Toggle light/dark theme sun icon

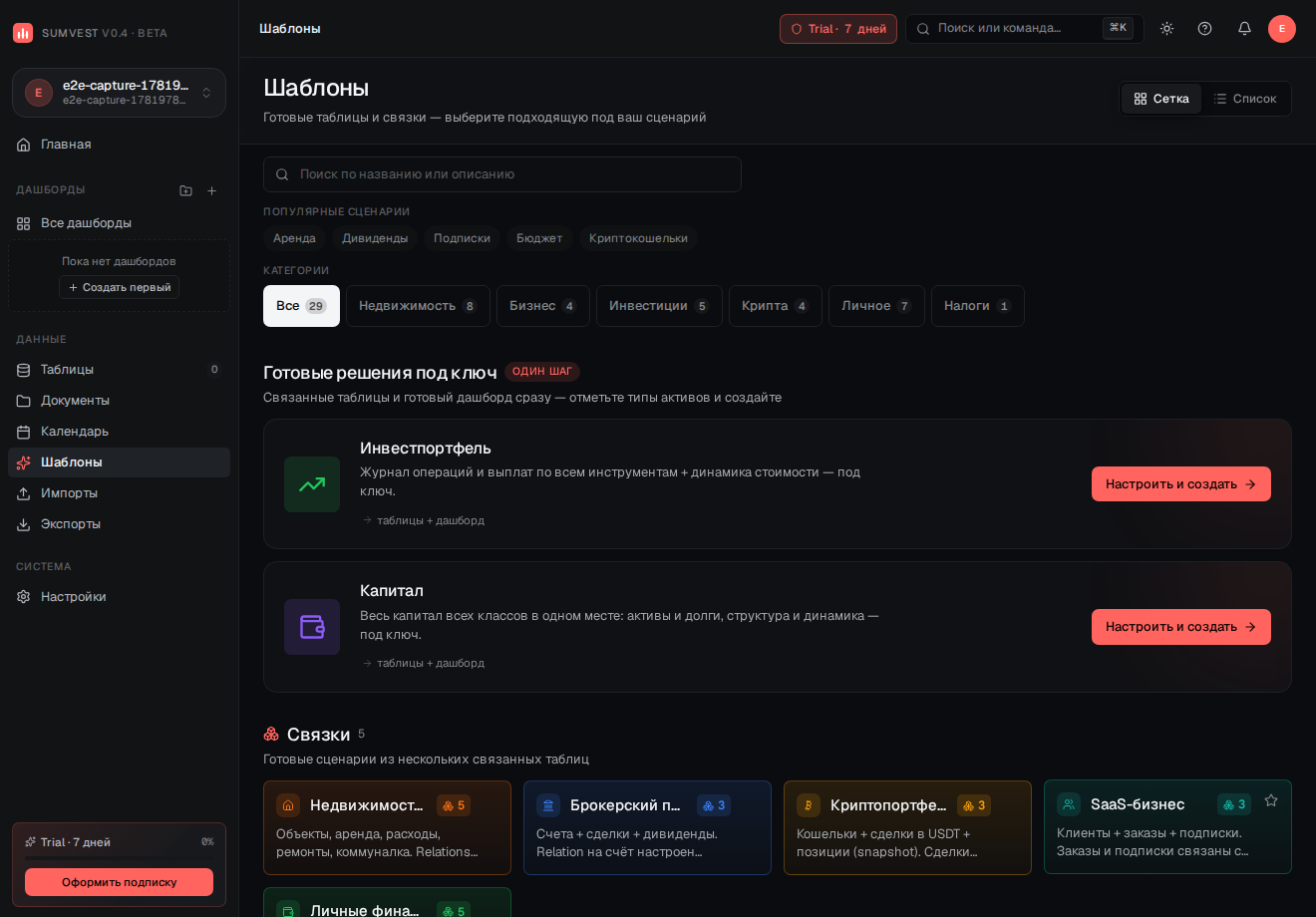(1166, 29)
